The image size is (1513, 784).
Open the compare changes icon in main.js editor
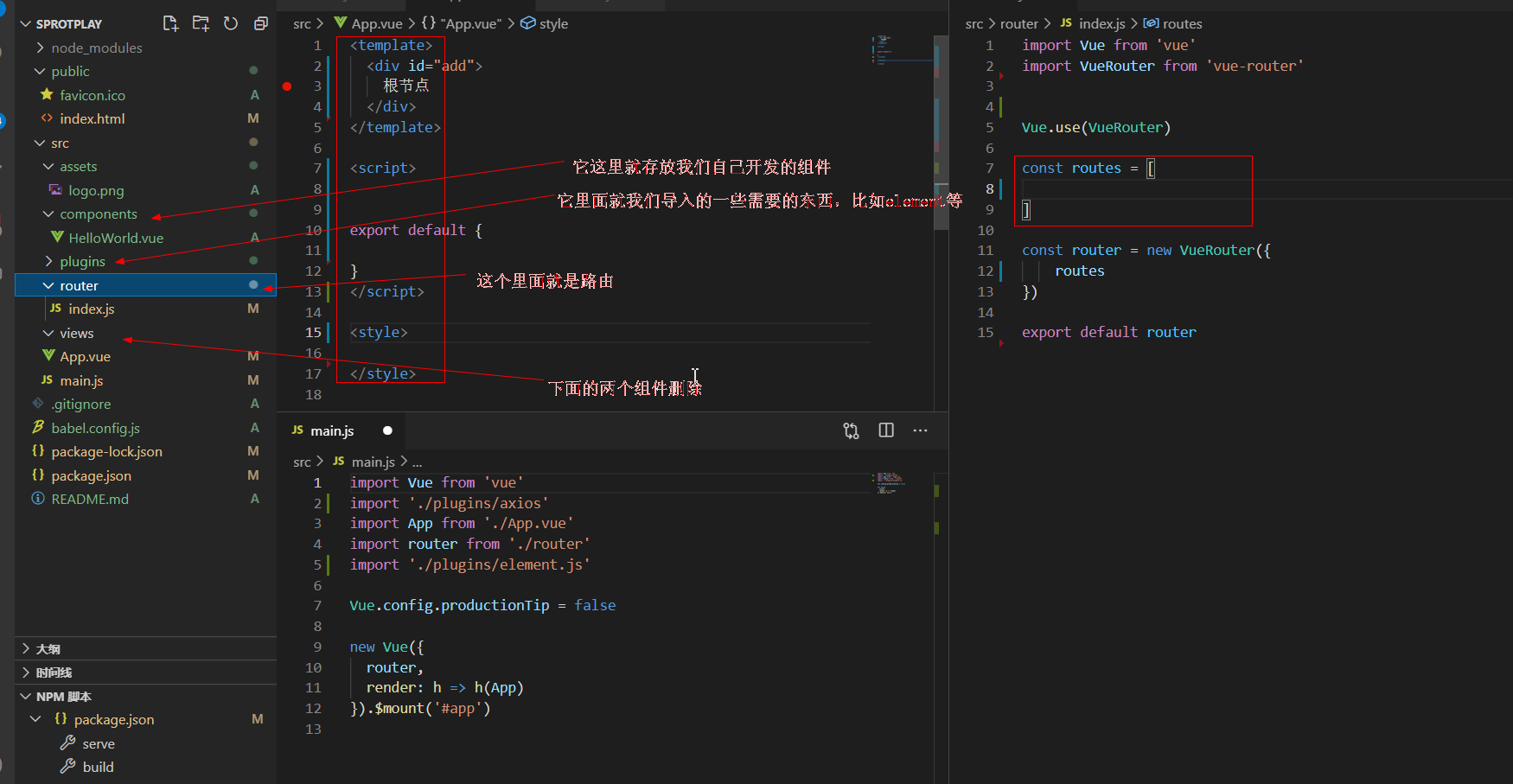pyautogui.click(x=852, y=430)
